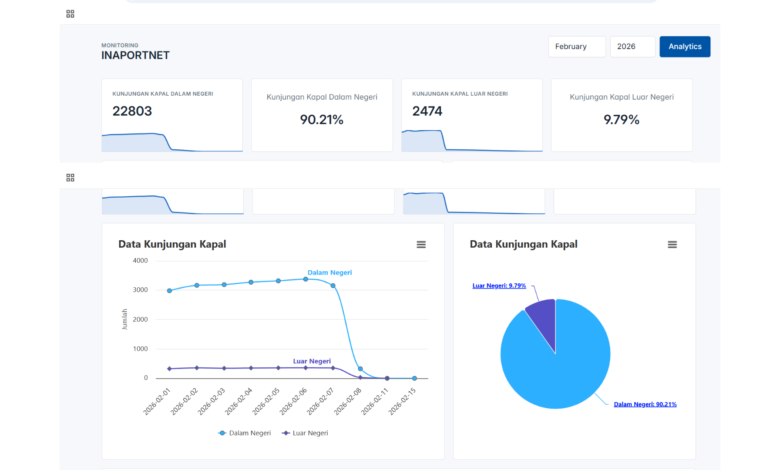This screenshot has height=470, width=780.
Task: Click Dalam Negeri data point on 2026-02-01
Action: coord(169,291)
